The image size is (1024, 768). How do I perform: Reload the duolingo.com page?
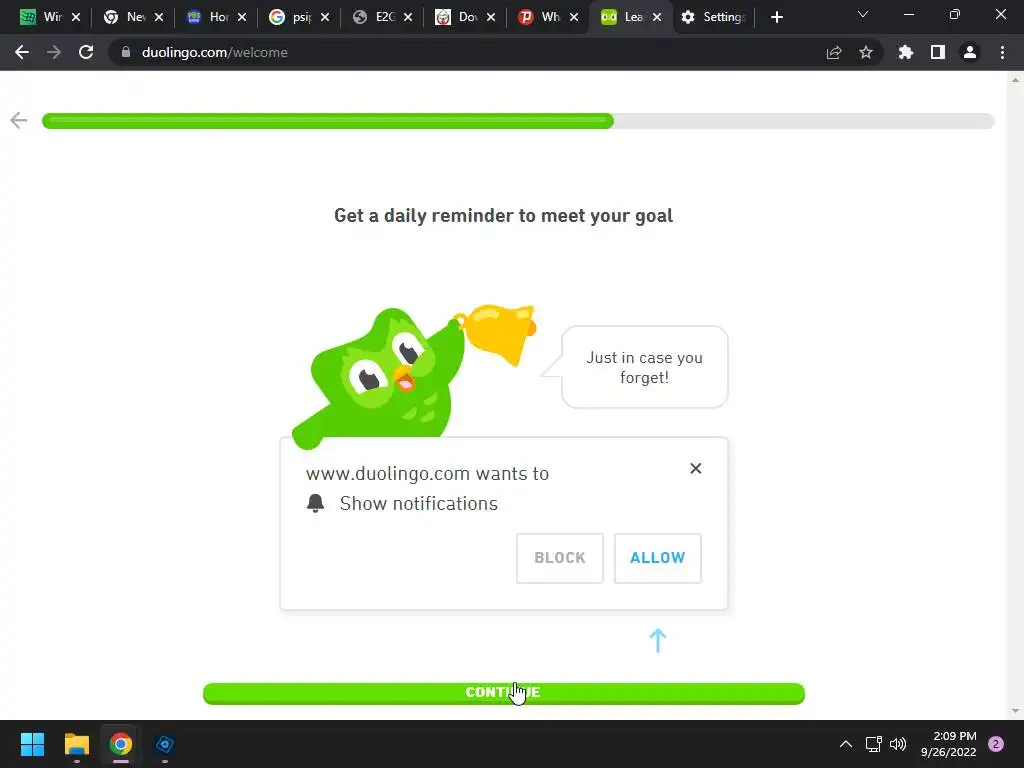(x=86, y=52)
